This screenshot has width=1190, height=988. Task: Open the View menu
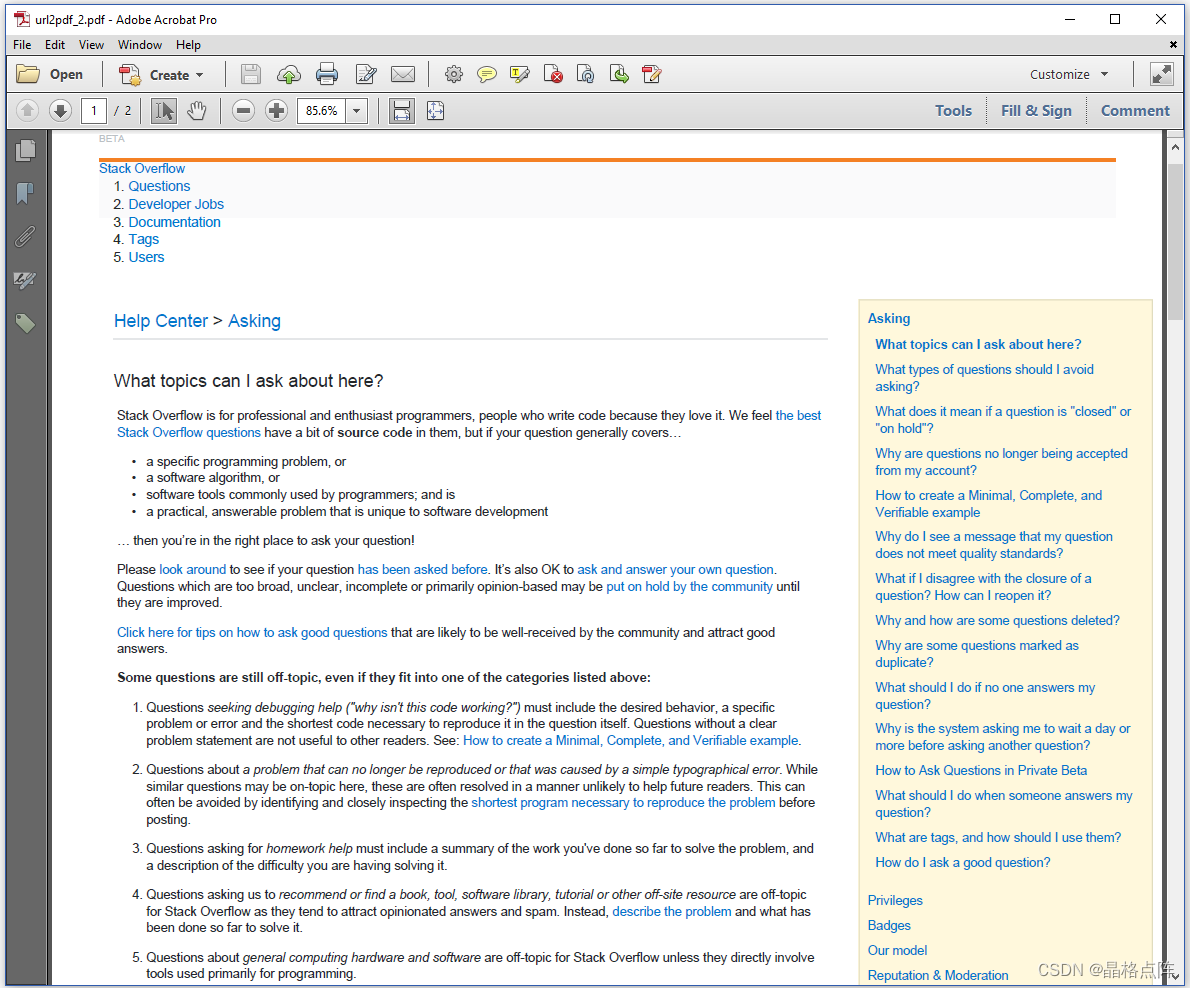pos(91,45)
